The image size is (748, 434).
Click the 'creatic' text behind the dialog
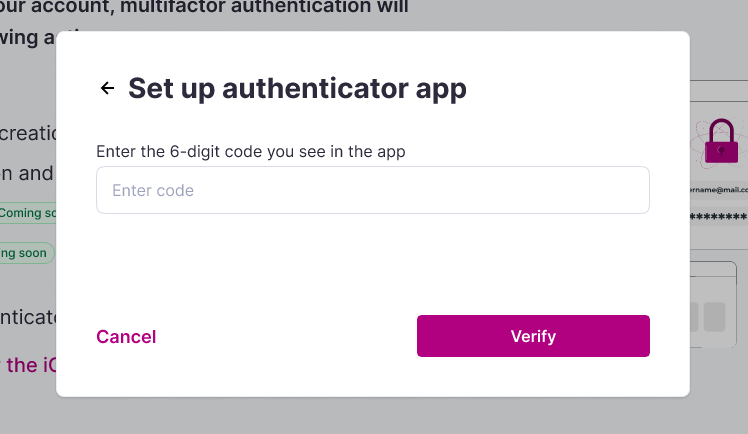coord(28,134)
